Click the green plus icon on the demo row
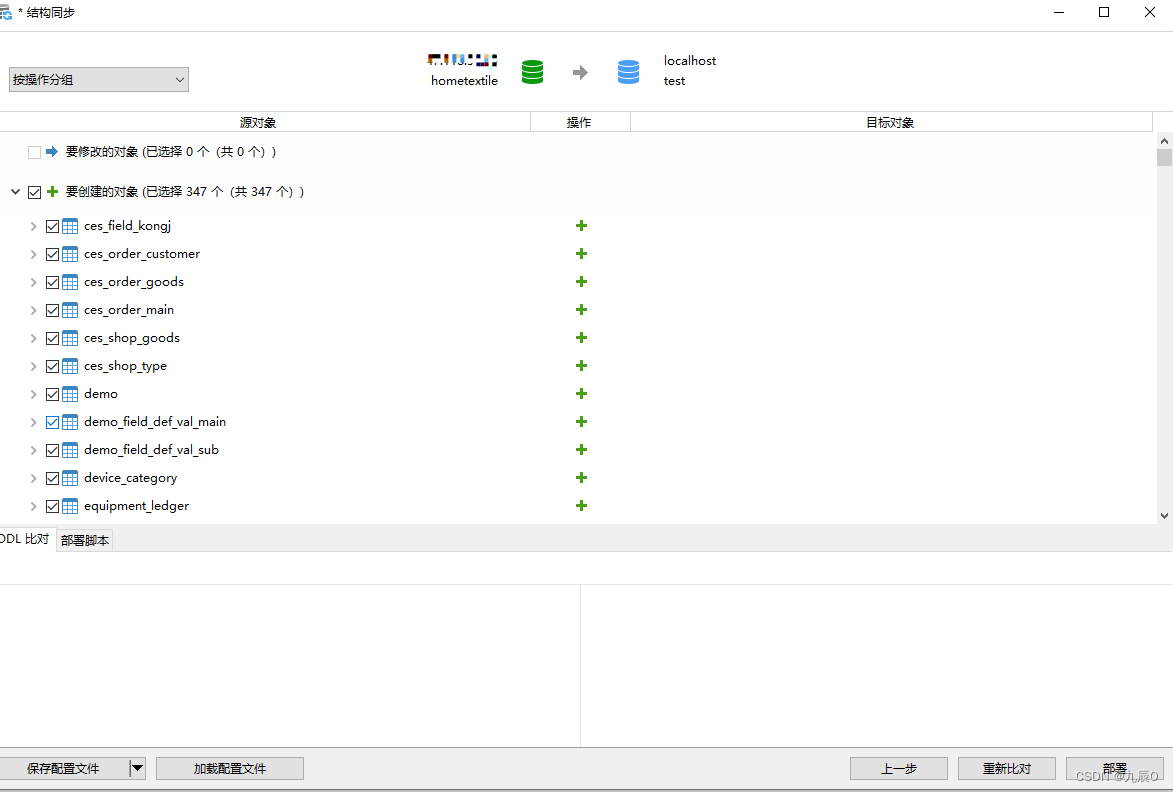This screenshot has width=1173, height=792. 581,393
